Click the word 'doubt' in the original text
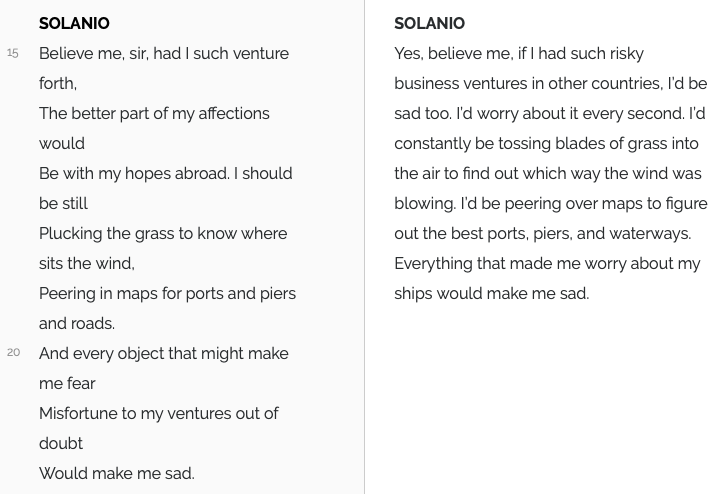 pos(61,444)
